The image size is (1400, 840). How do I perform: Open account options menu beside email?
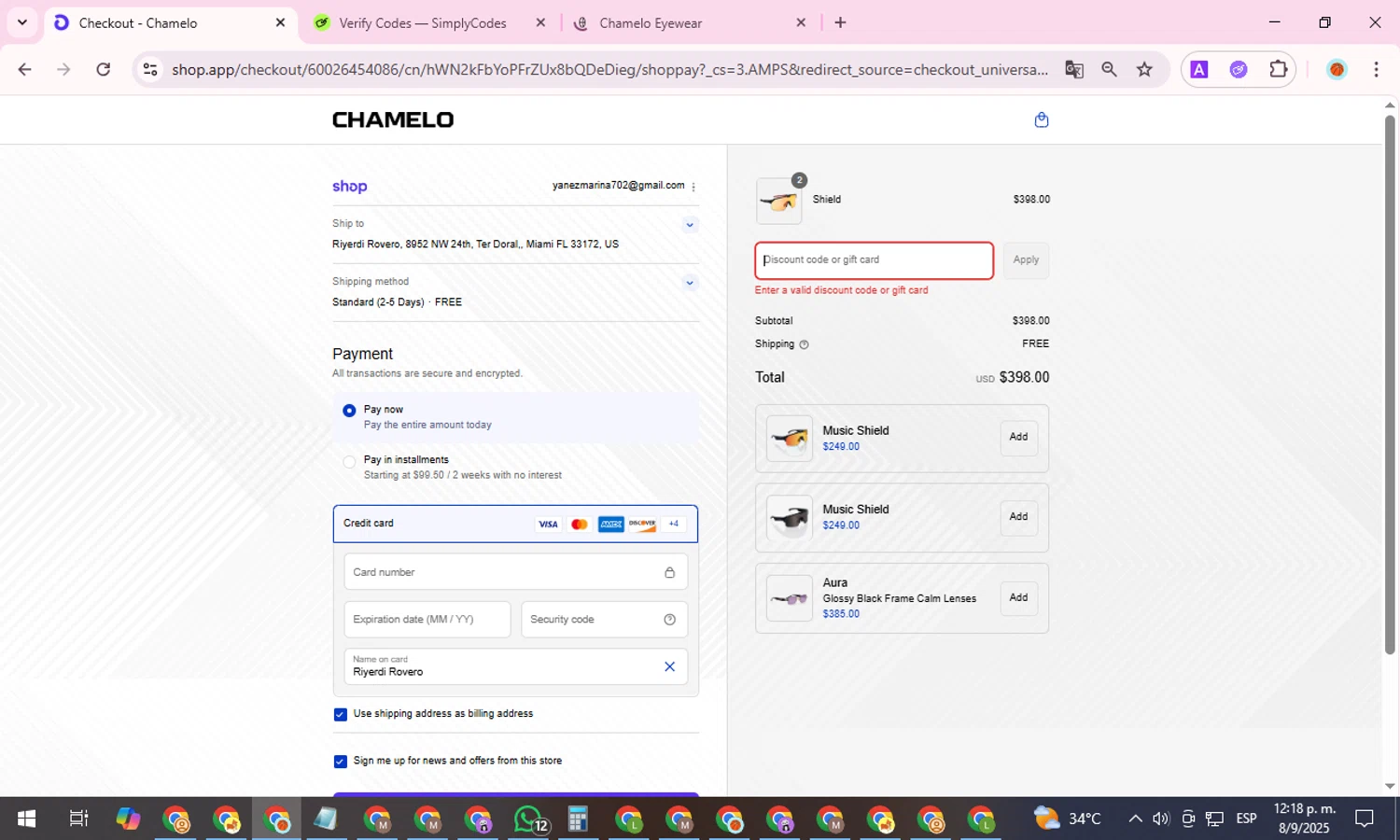(693, 187)
